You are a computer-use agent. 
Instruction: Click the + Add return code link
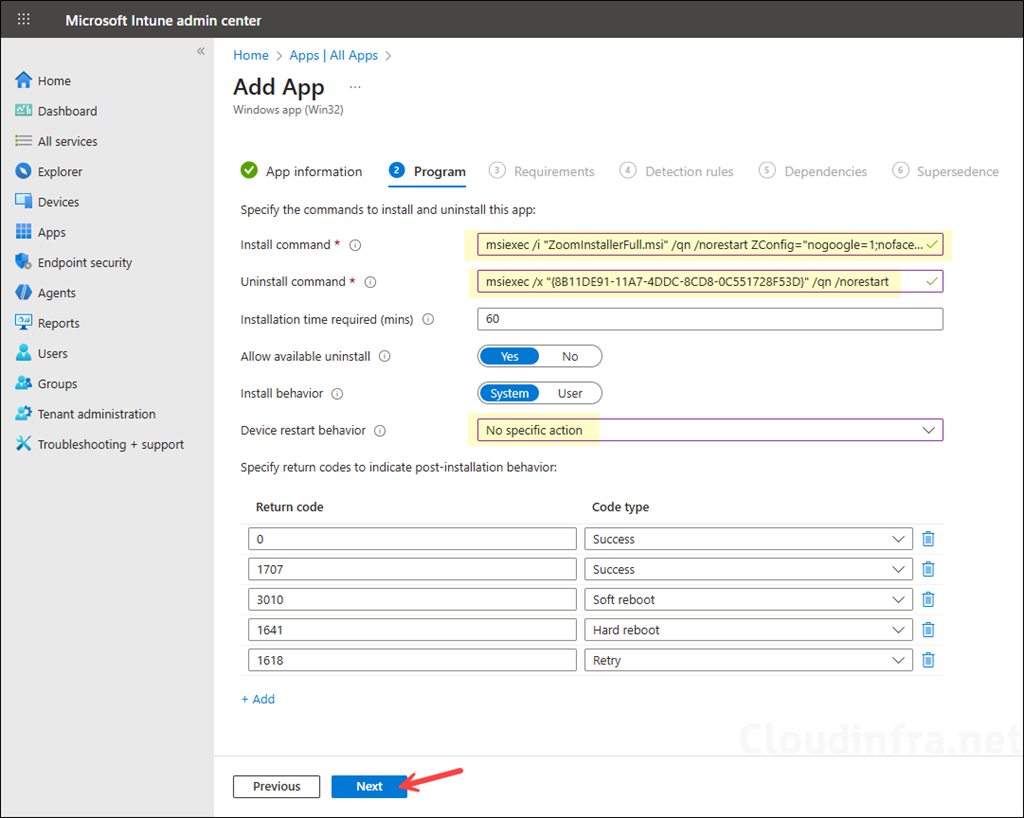tap(258, 699)
